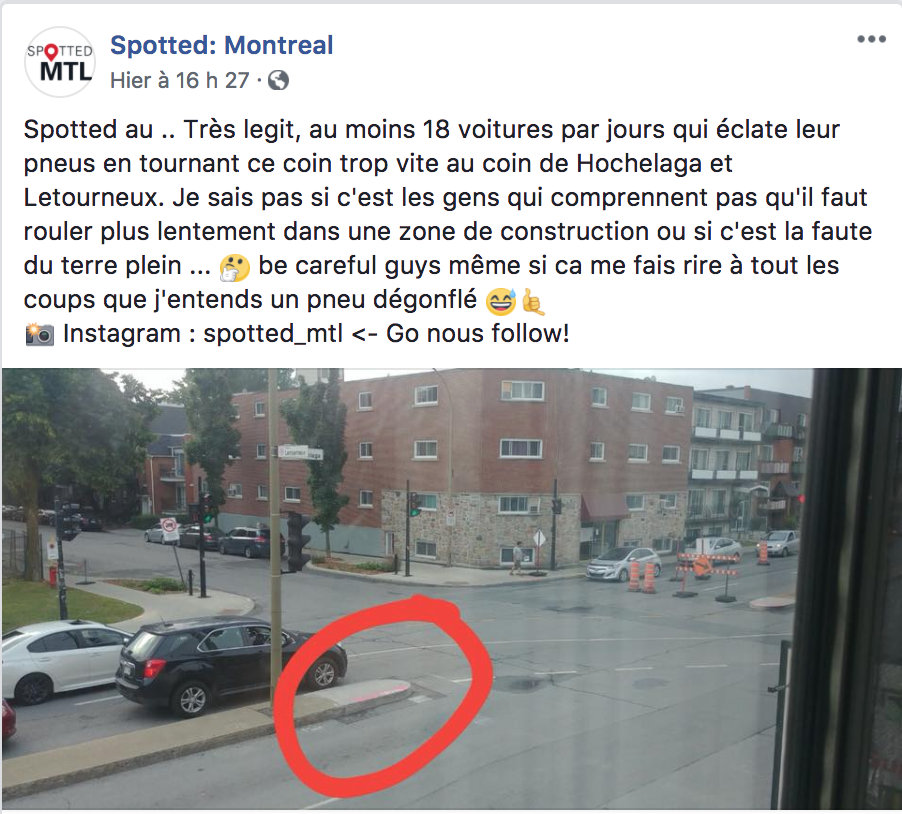This screenshot has width=902, height=814.
Task: Click the Hochelaga street name in post text
Action: point(639,163)
